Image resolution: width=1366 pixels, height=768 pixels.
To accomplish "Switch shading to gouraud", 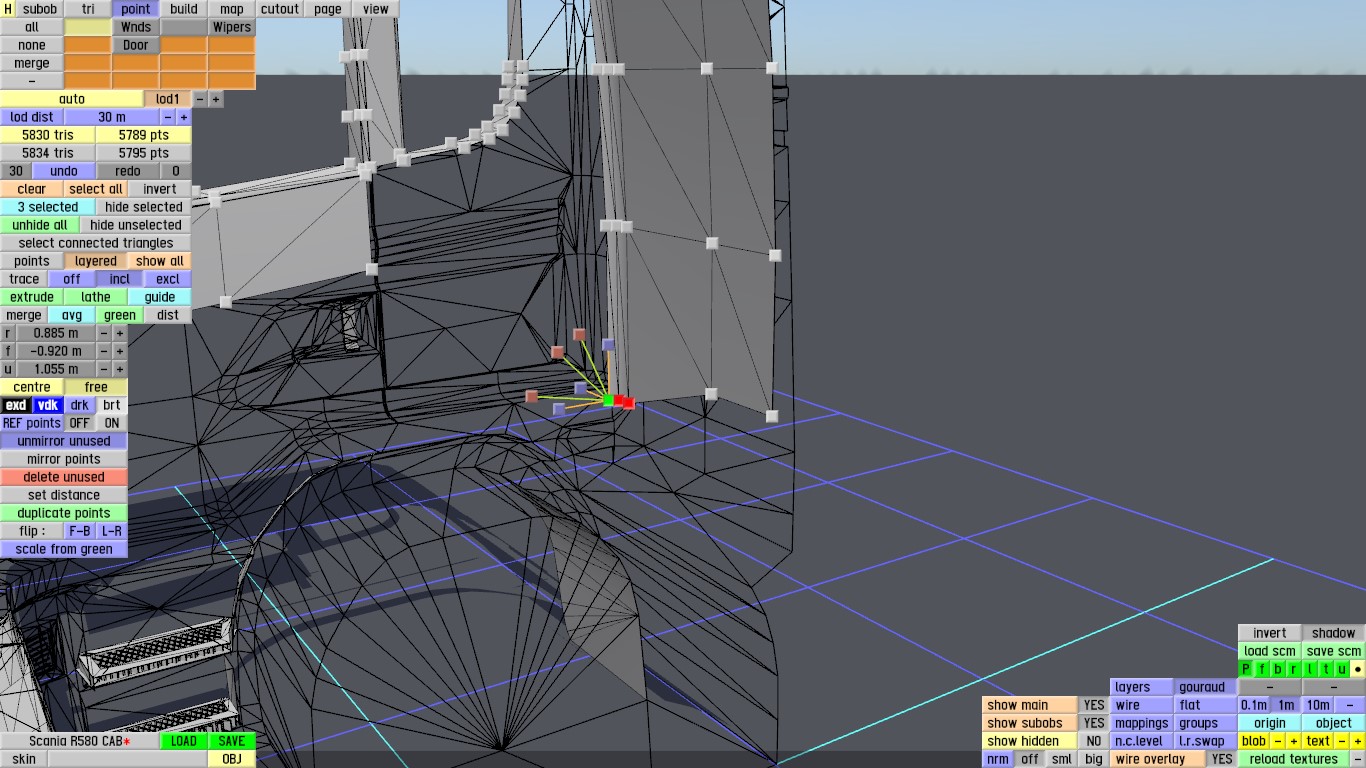I will (x=1206, y=687).
